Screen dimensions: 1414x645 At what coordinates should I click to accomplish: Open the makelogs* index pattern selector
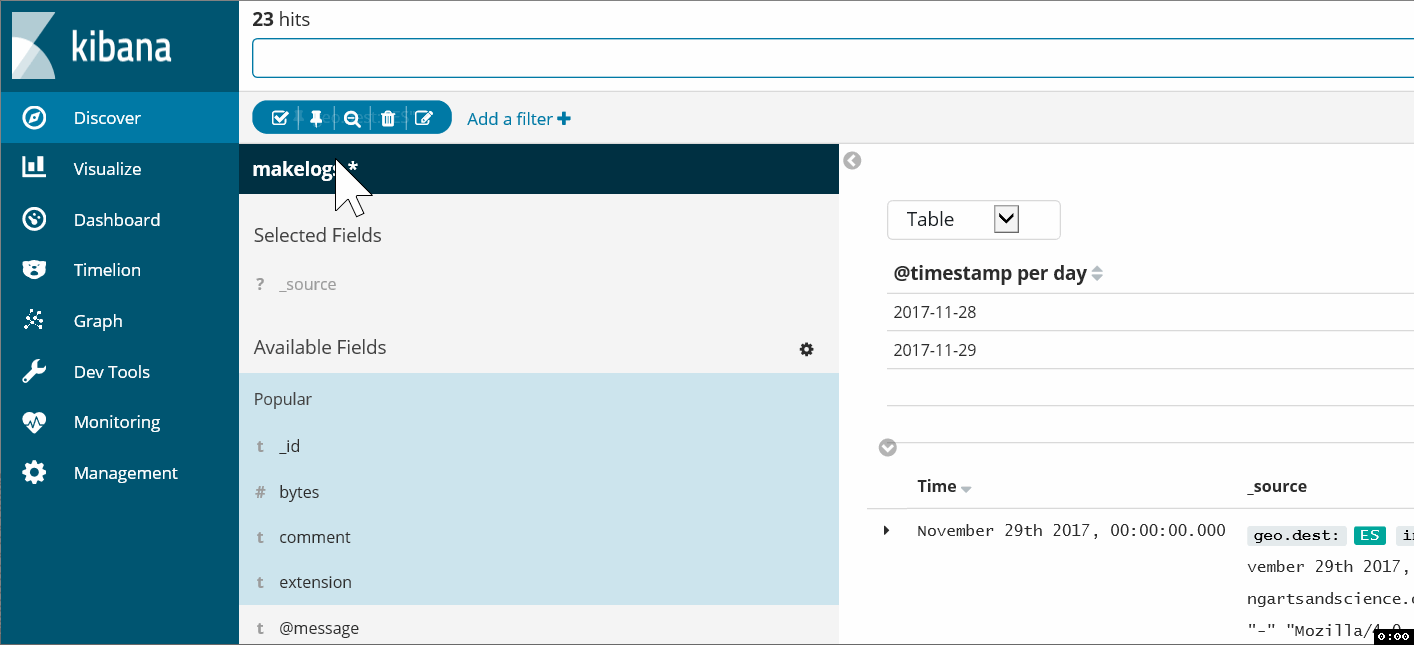(x=538, y=169)
